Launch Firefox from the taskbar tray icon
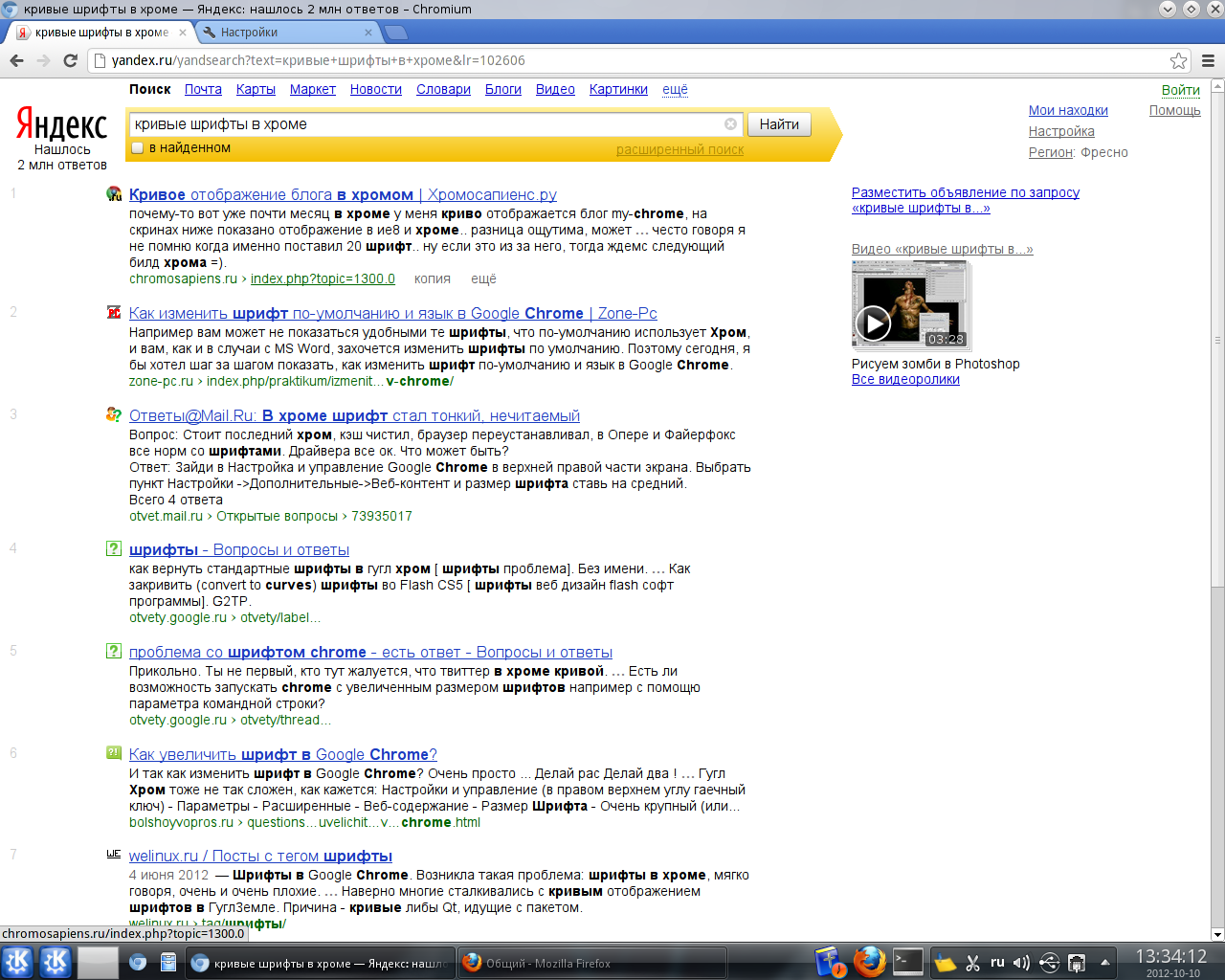This screenshot has width=1225, height=980. [869, 962]
